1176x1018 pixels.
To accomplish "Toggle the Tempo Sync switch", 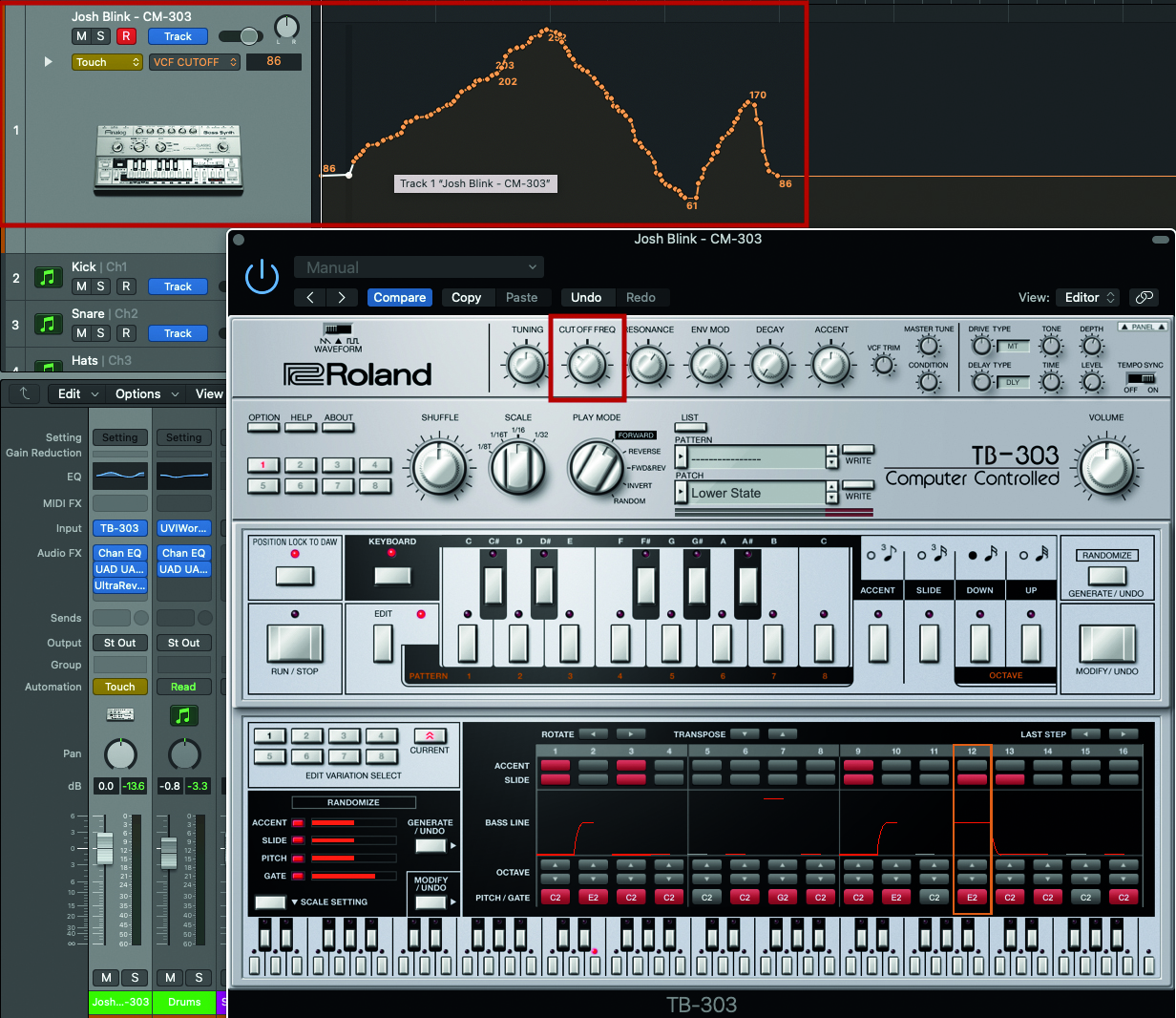I will (1141, 378).
